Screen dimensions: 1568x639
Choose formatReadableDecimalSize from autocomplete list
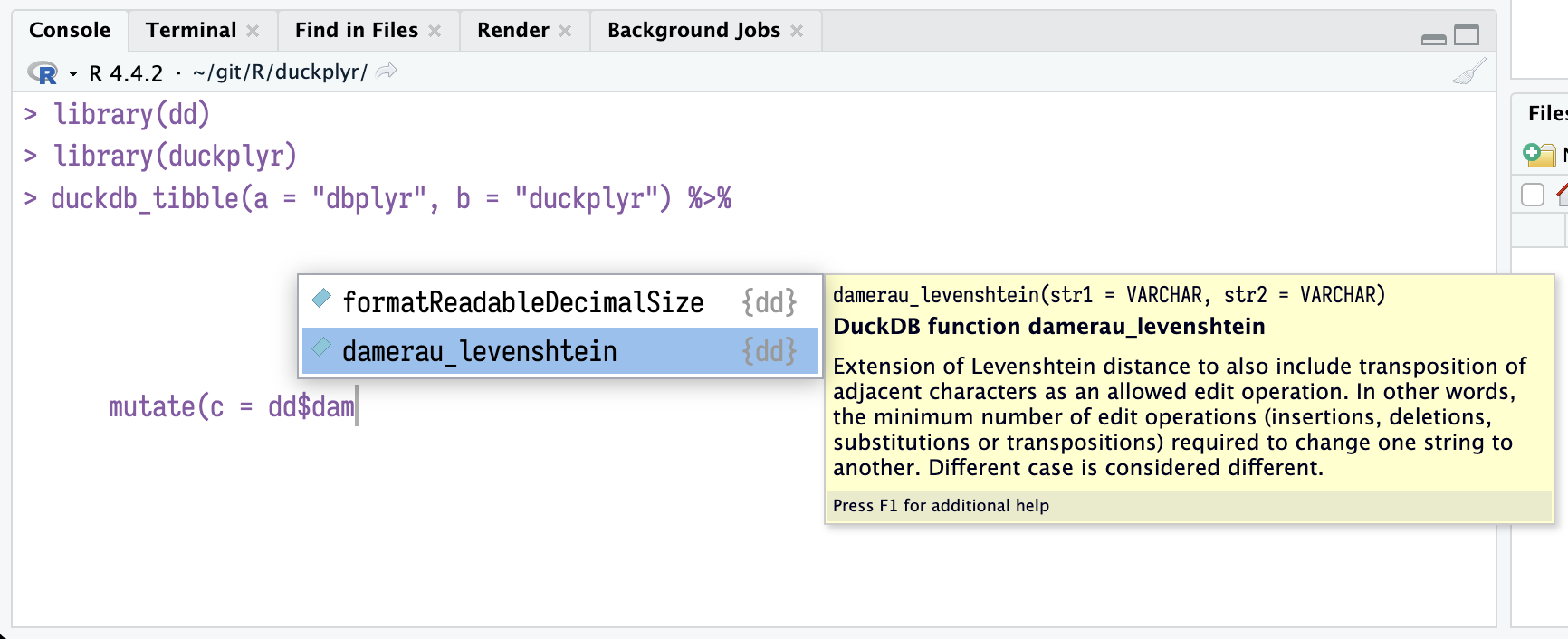point(522,302)
